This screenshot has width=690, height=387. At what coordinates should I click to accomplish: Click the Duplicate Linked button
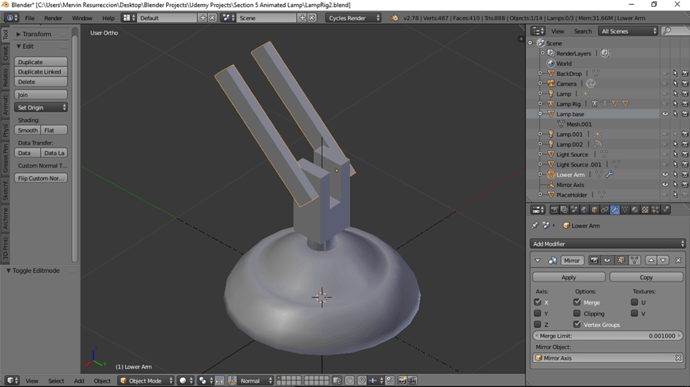coord(41,72)
